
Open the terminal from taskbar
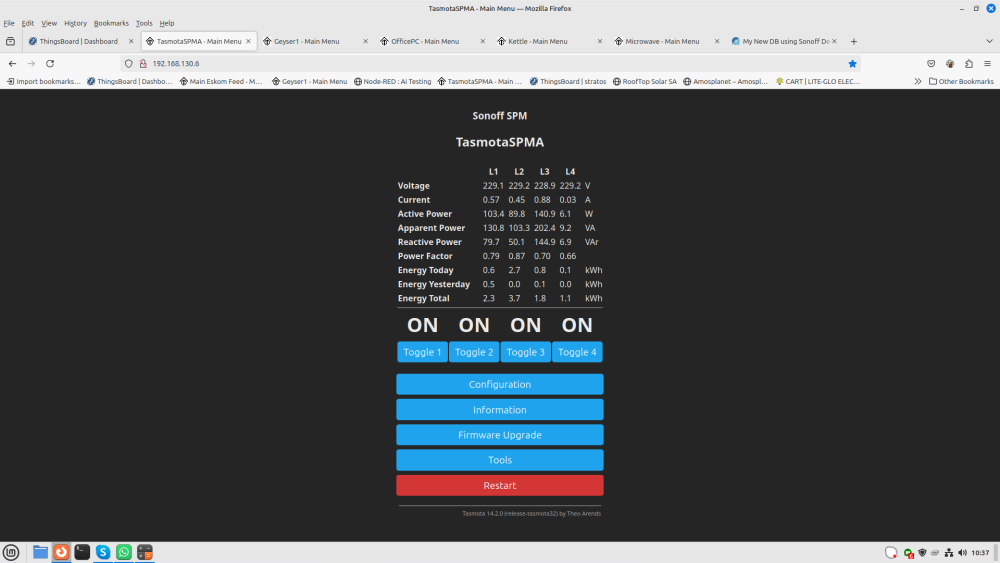(x=82, y=552)
